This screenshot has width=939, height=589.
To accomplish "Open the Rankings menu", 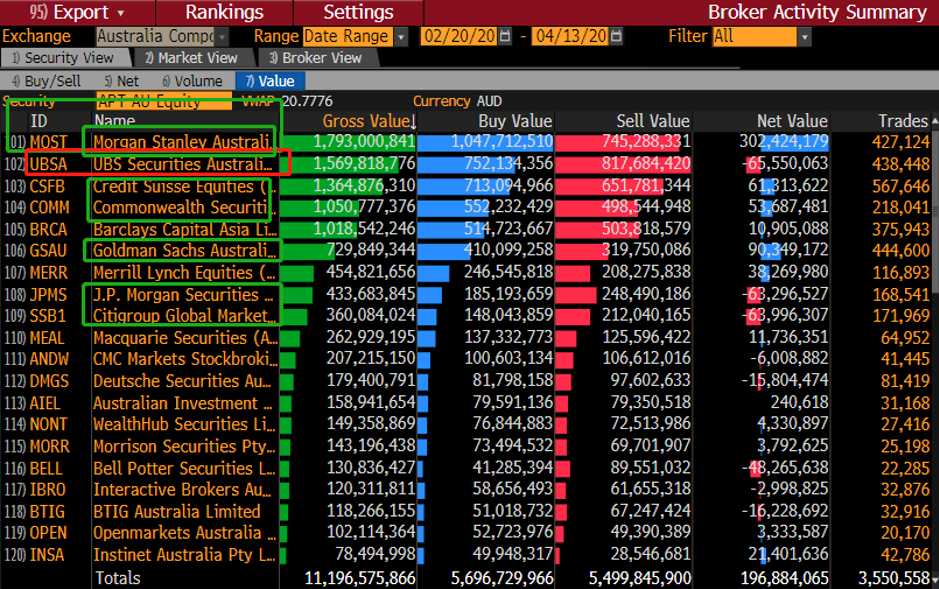I will tap(225, 13).
